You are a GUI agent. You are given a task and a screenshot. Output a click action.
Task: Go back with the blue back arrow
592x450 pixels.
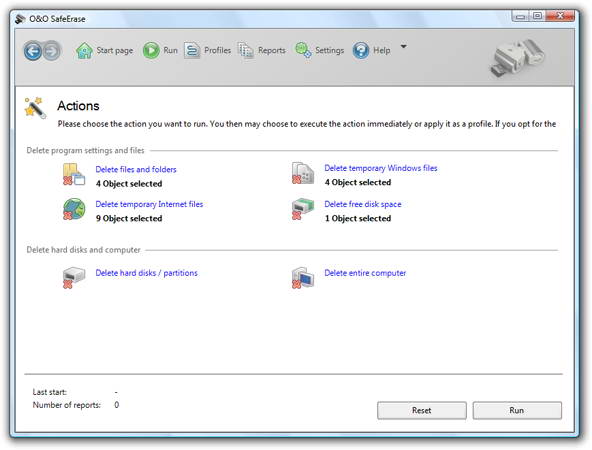tap(33, 51)
